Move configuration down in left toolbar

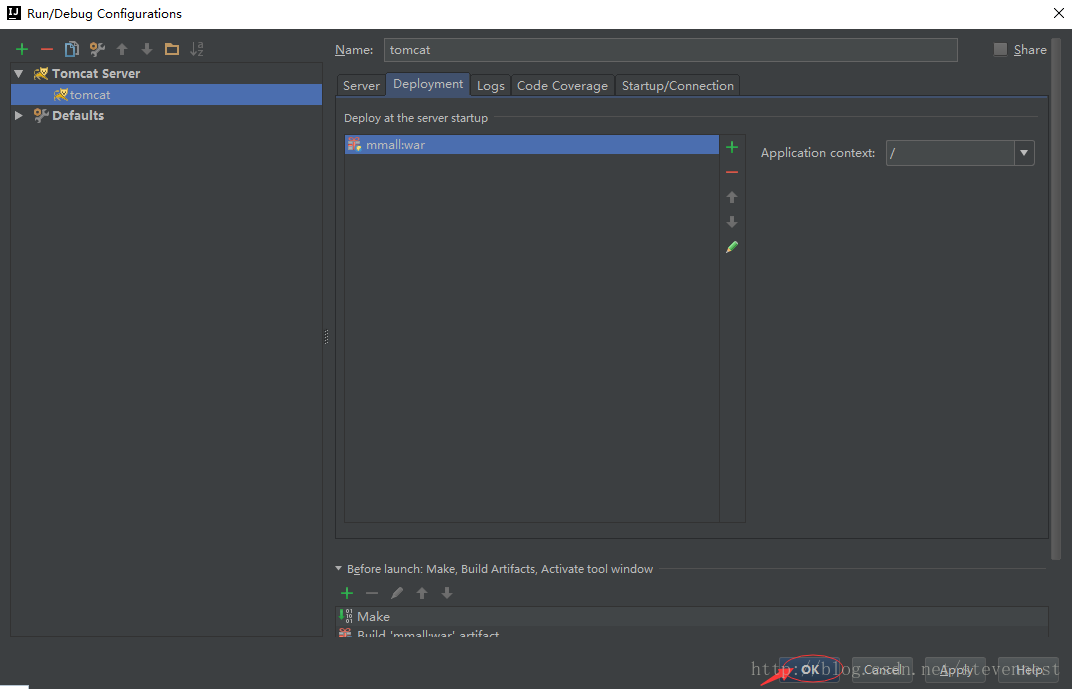pyautogui.click(x=146, y=49)
